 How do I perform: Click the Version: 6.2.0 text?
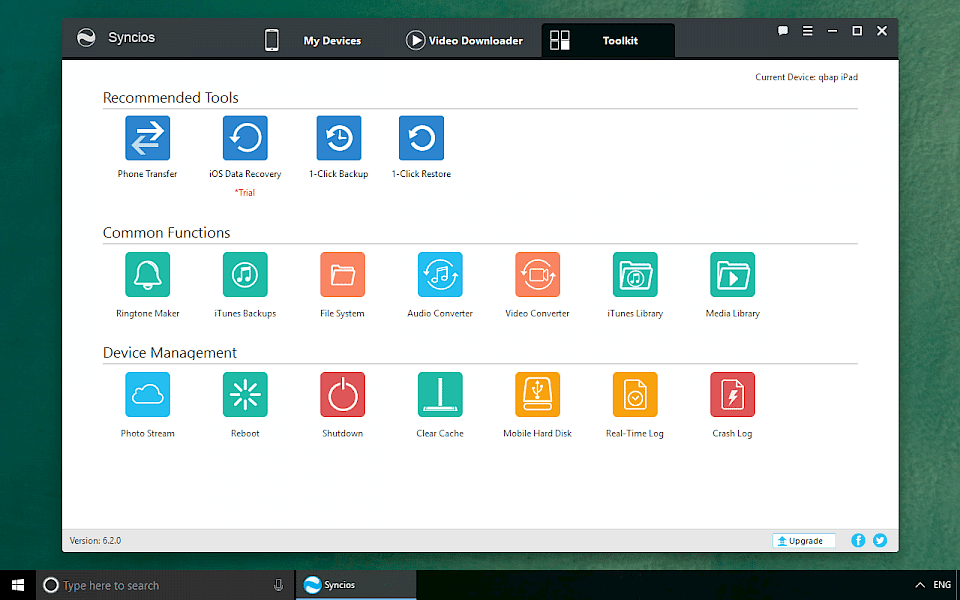tap(96, 541)
